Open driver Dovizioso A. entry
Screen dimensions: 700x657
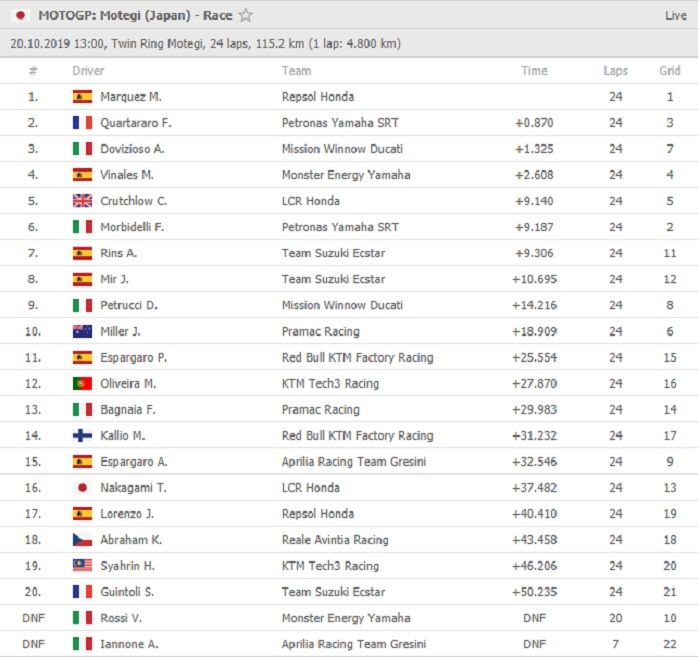pyautogui.click(x=132, y=149)
